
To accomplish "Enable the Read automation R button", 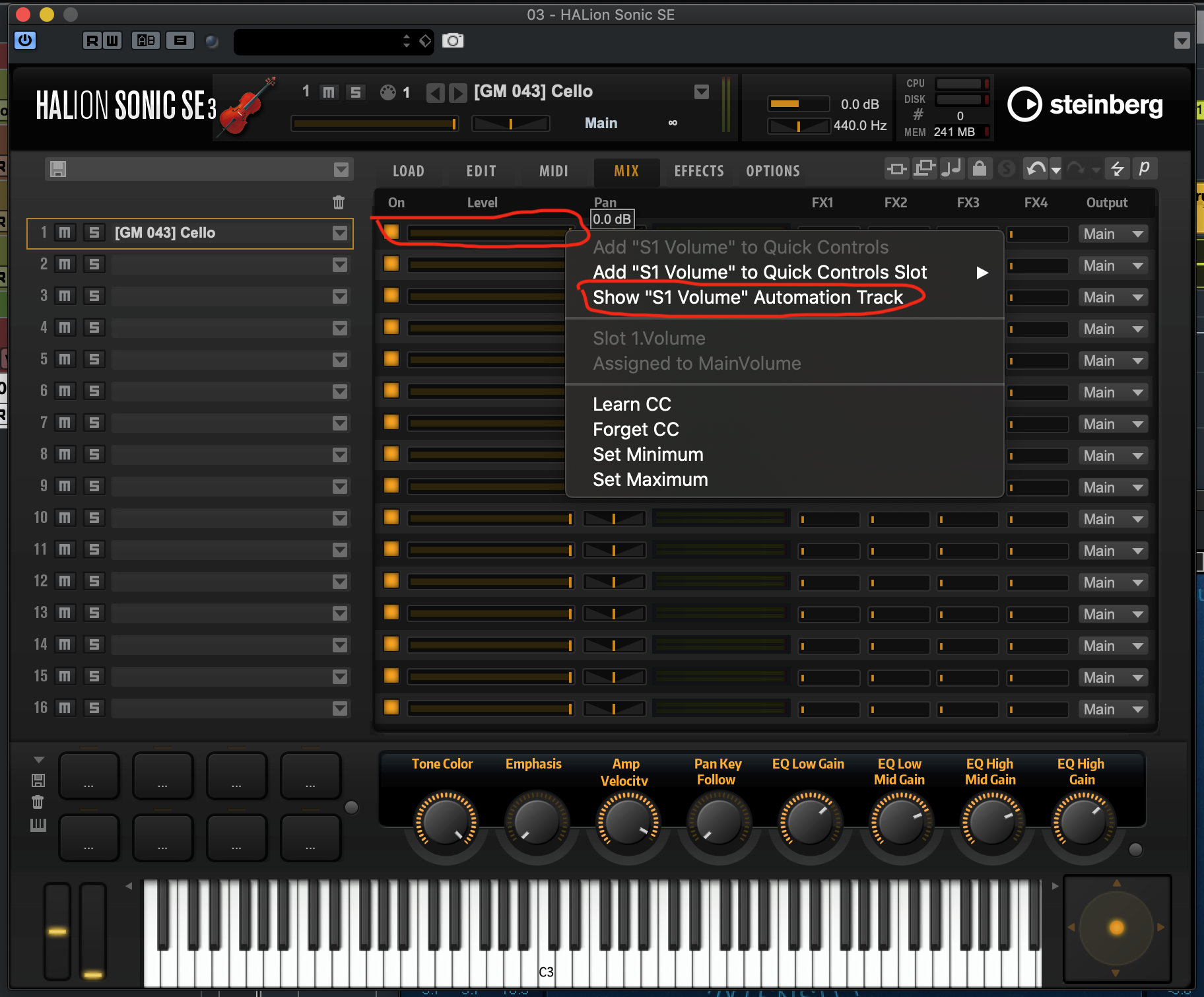I will pos(92,41).
